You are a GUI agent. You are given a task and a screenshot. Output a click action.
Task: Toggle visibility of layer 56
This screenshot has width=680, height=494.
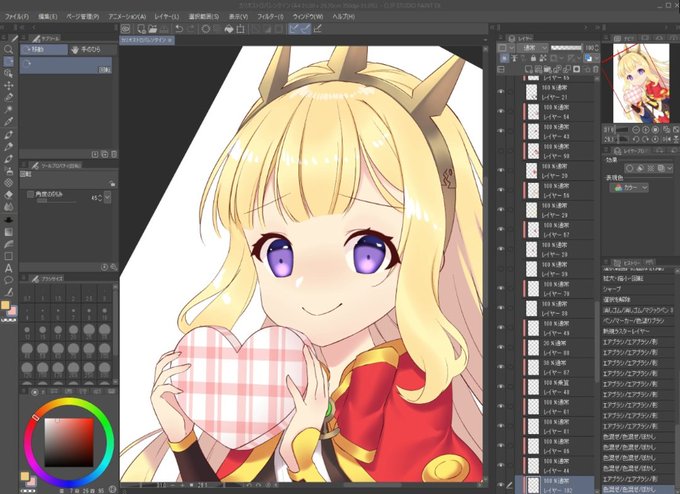tap(501, 190)
